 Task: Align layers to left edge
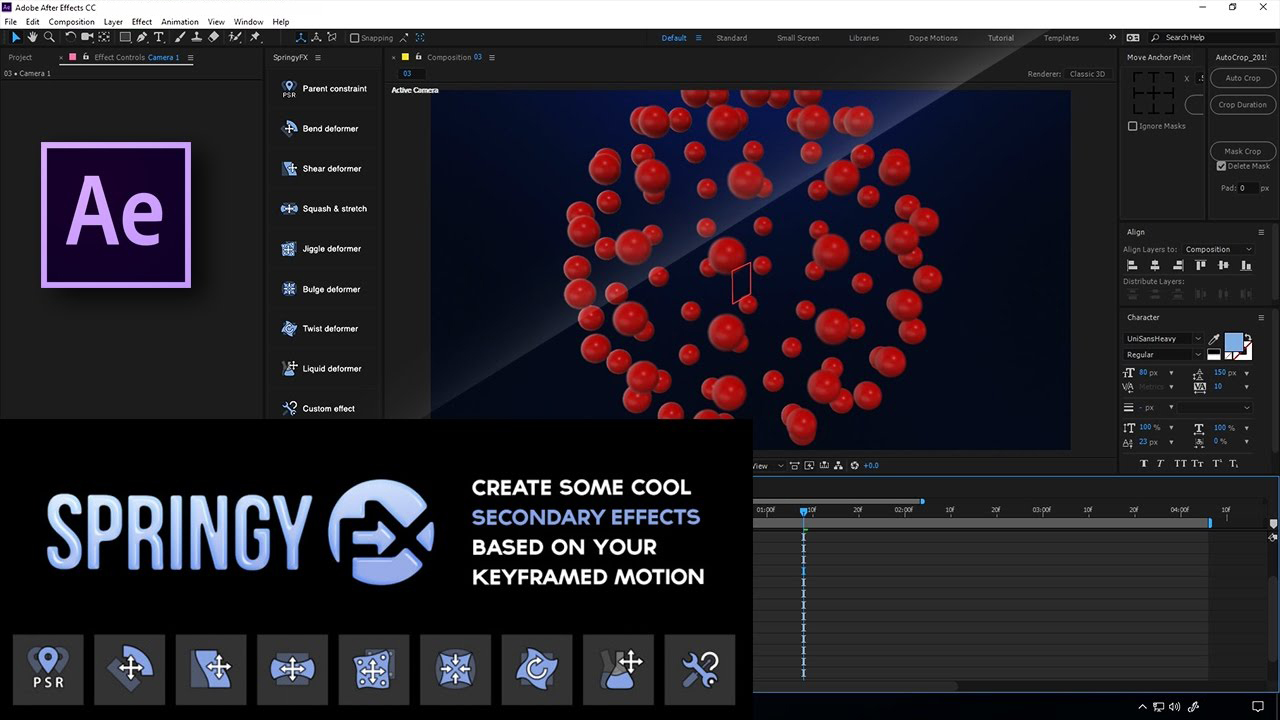1133,265
